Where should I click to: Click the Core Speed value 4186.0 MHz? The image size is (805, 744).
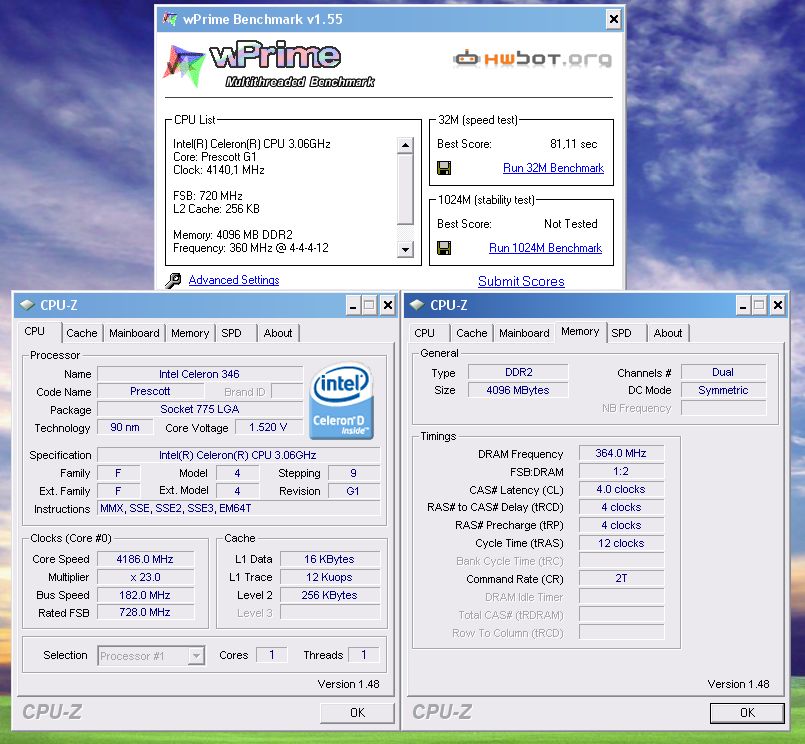pyautogui.click(x=145, y=559)
